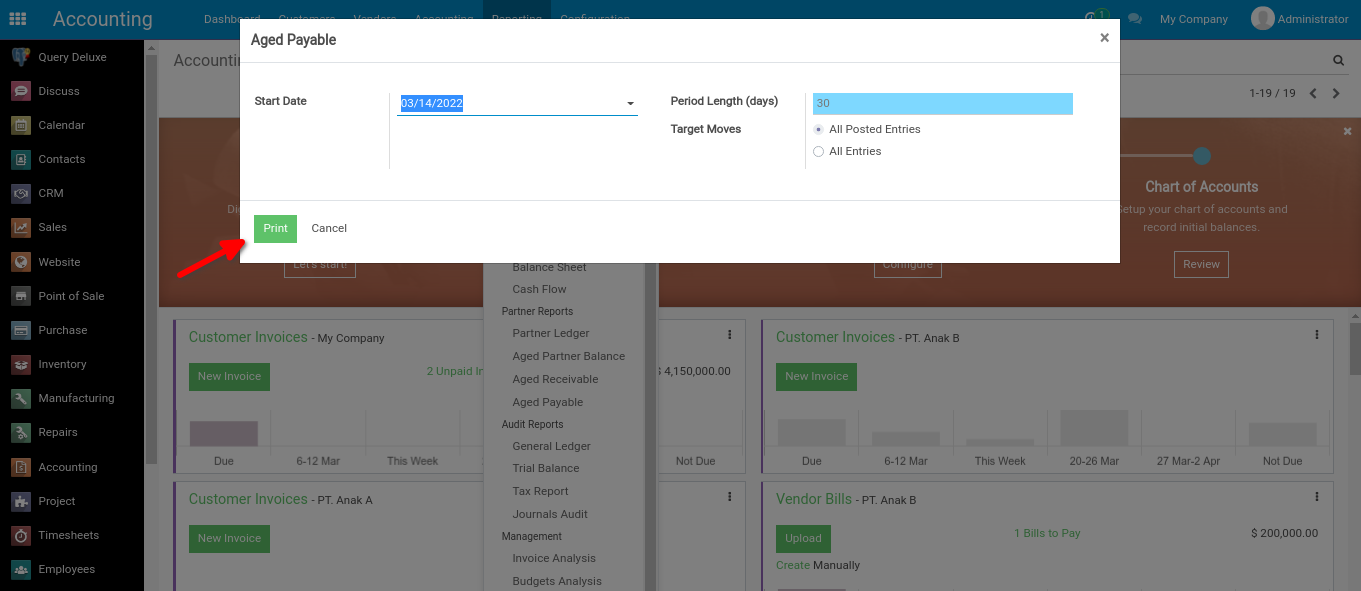Viewport: 1361px width, 591px height.
Task: Open the Calendar app icon in sidebar
Action: click(x=21, y=125)
